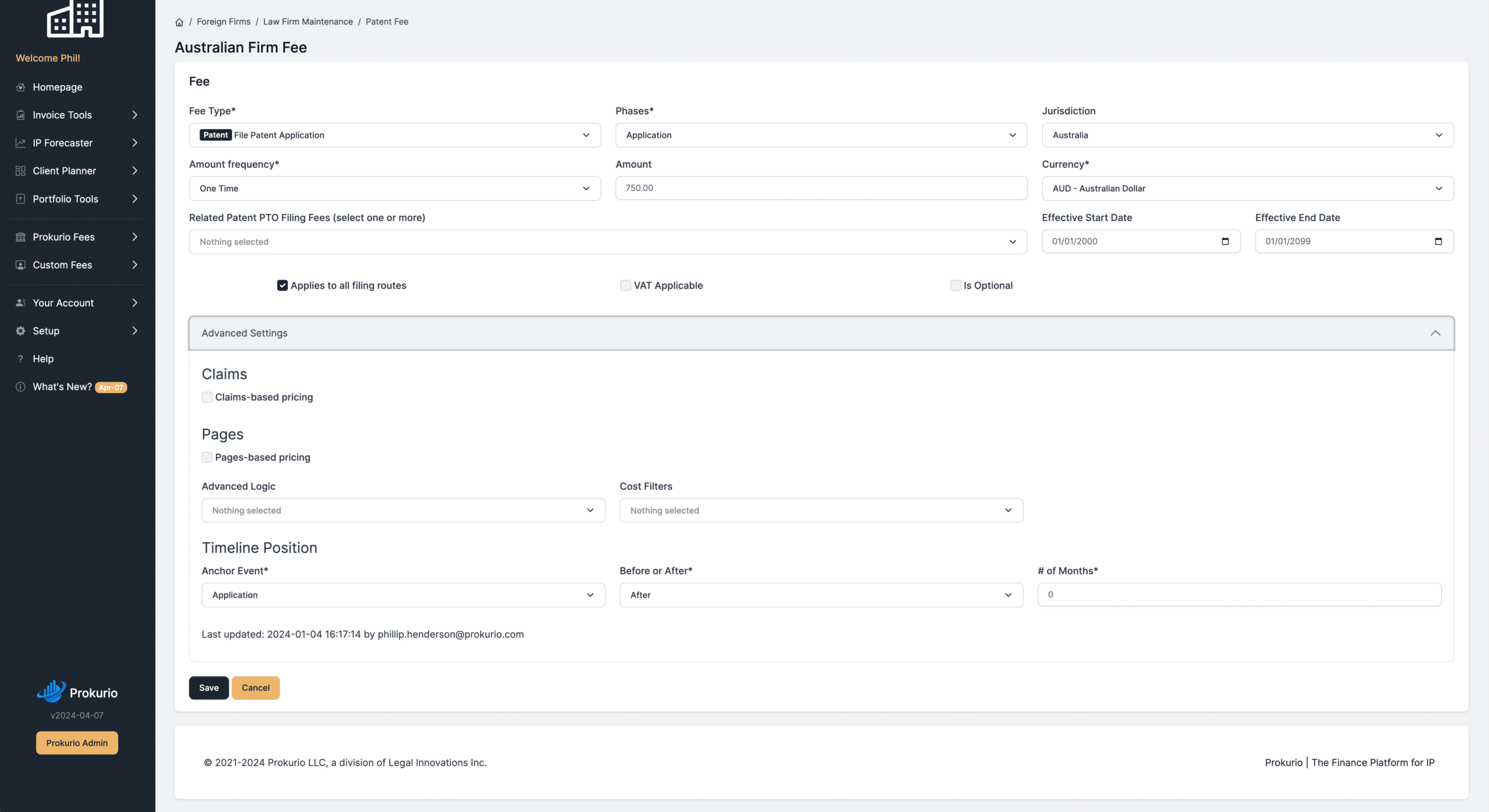Open the Amount frequency dropdown

(x=394, y=188)
